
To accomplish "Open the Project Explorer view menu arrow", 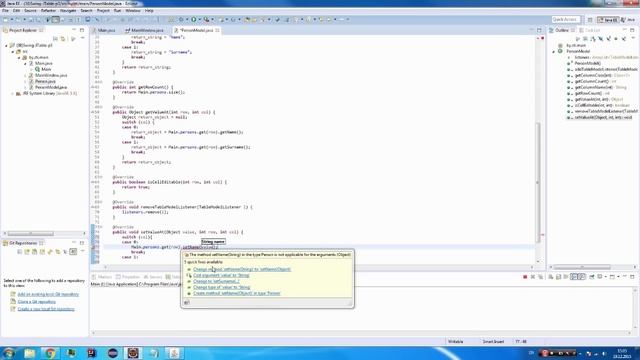I will 82,39.
